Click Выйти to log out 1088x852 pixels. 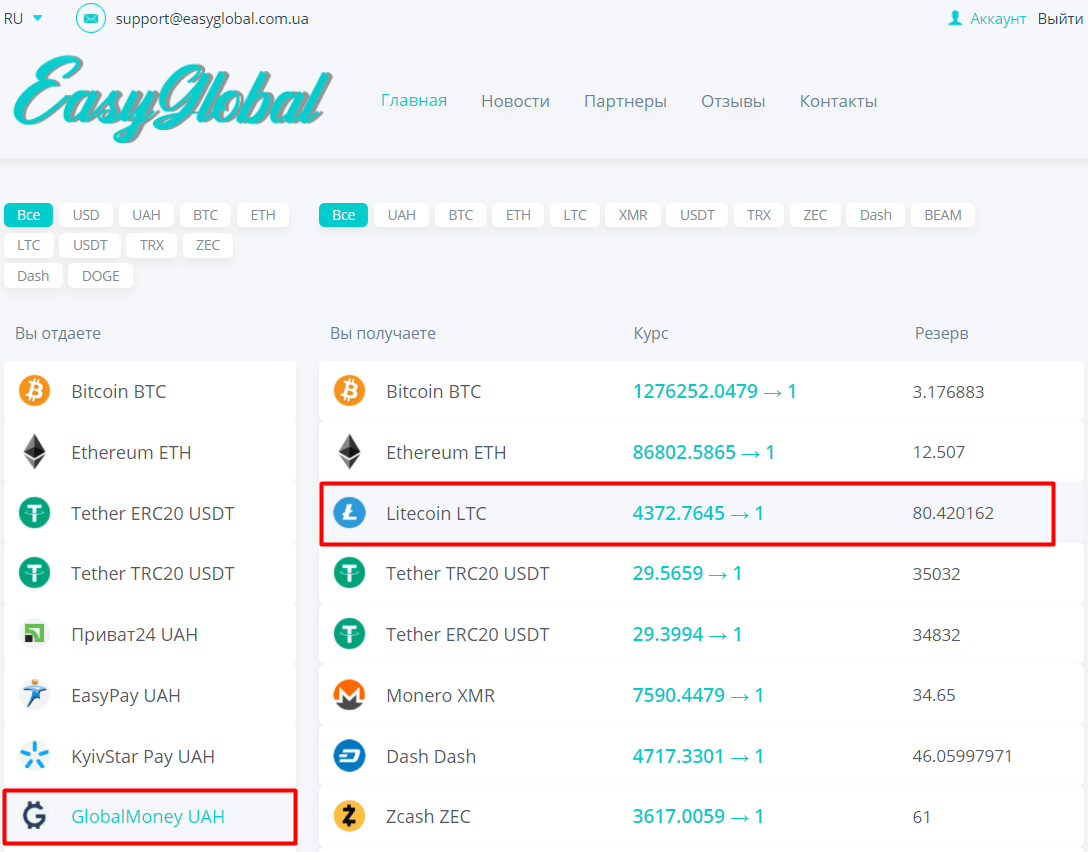(1060, 19)
